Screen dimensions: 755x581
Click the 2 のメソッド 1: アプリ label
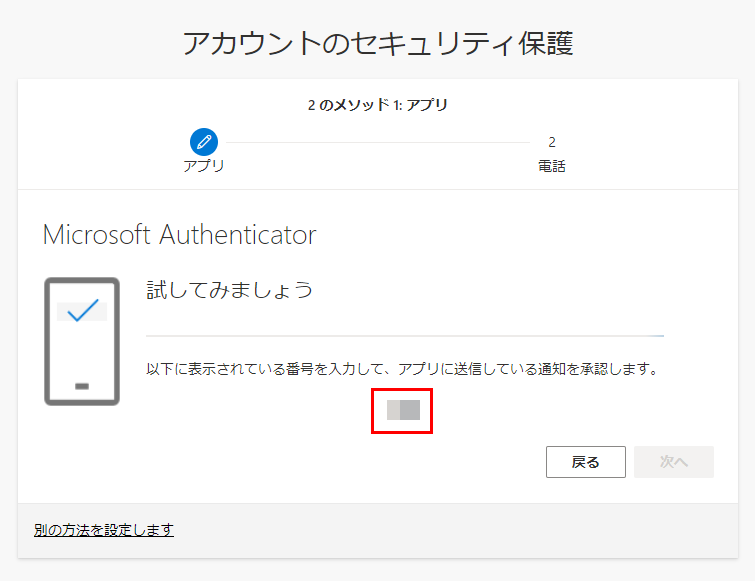(378, 104)
